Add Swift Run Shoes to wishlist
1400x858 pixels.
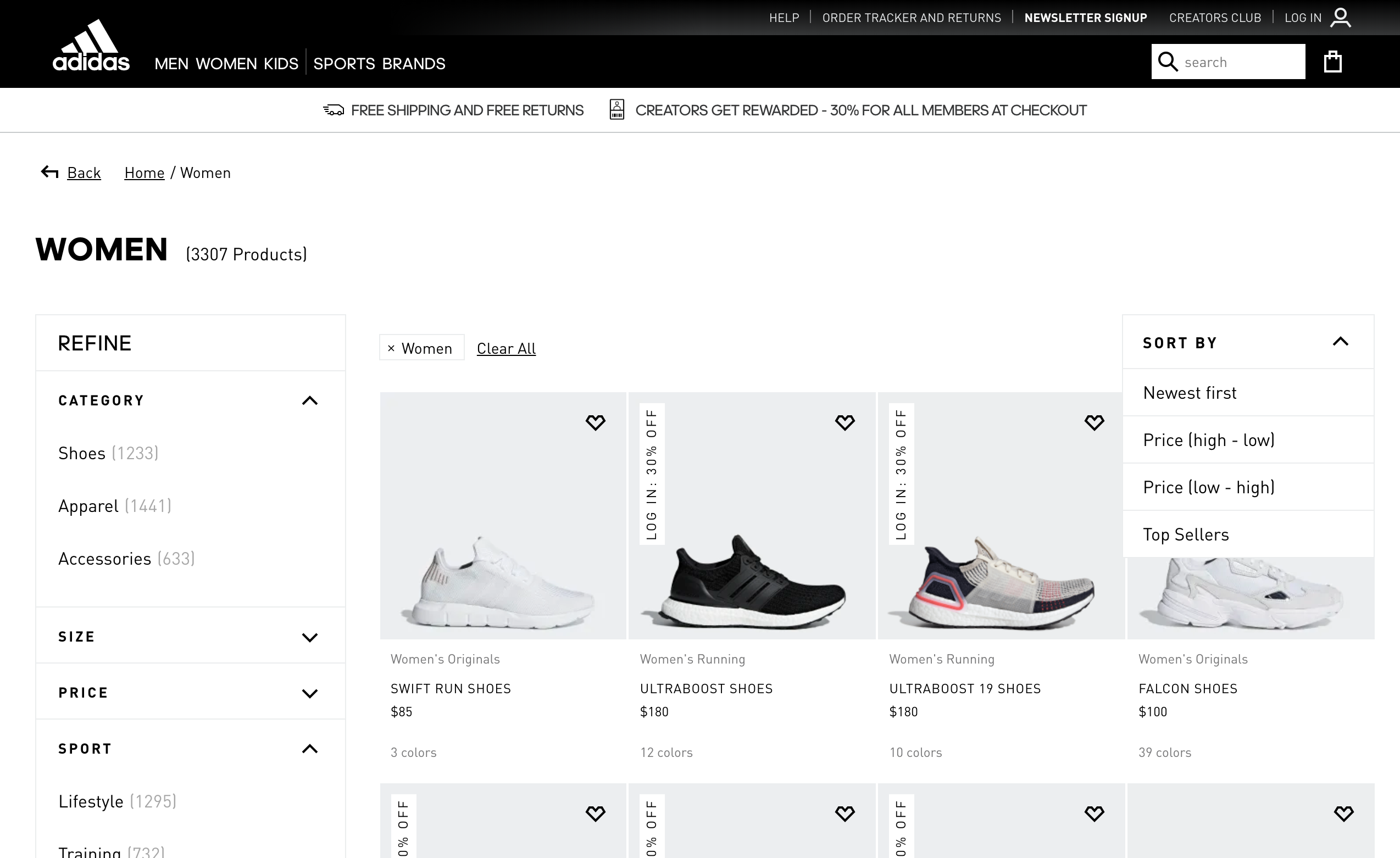[596, 422]
